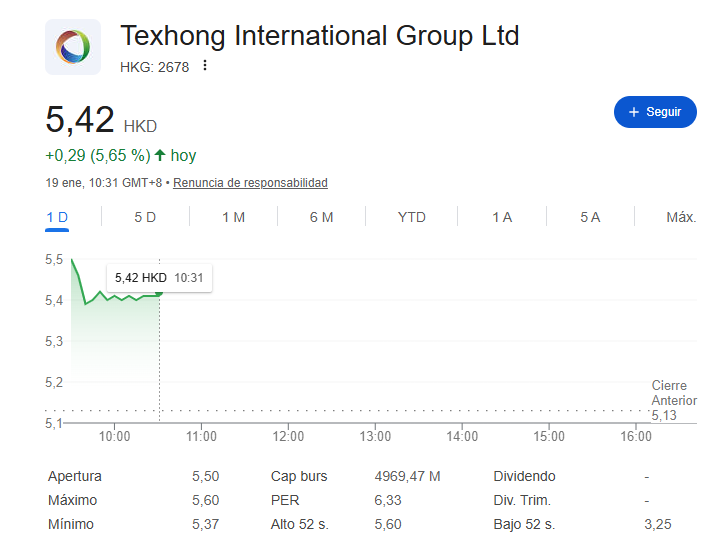
Task: Switch to the 5 D chart tab
Action: click(145, 217)
